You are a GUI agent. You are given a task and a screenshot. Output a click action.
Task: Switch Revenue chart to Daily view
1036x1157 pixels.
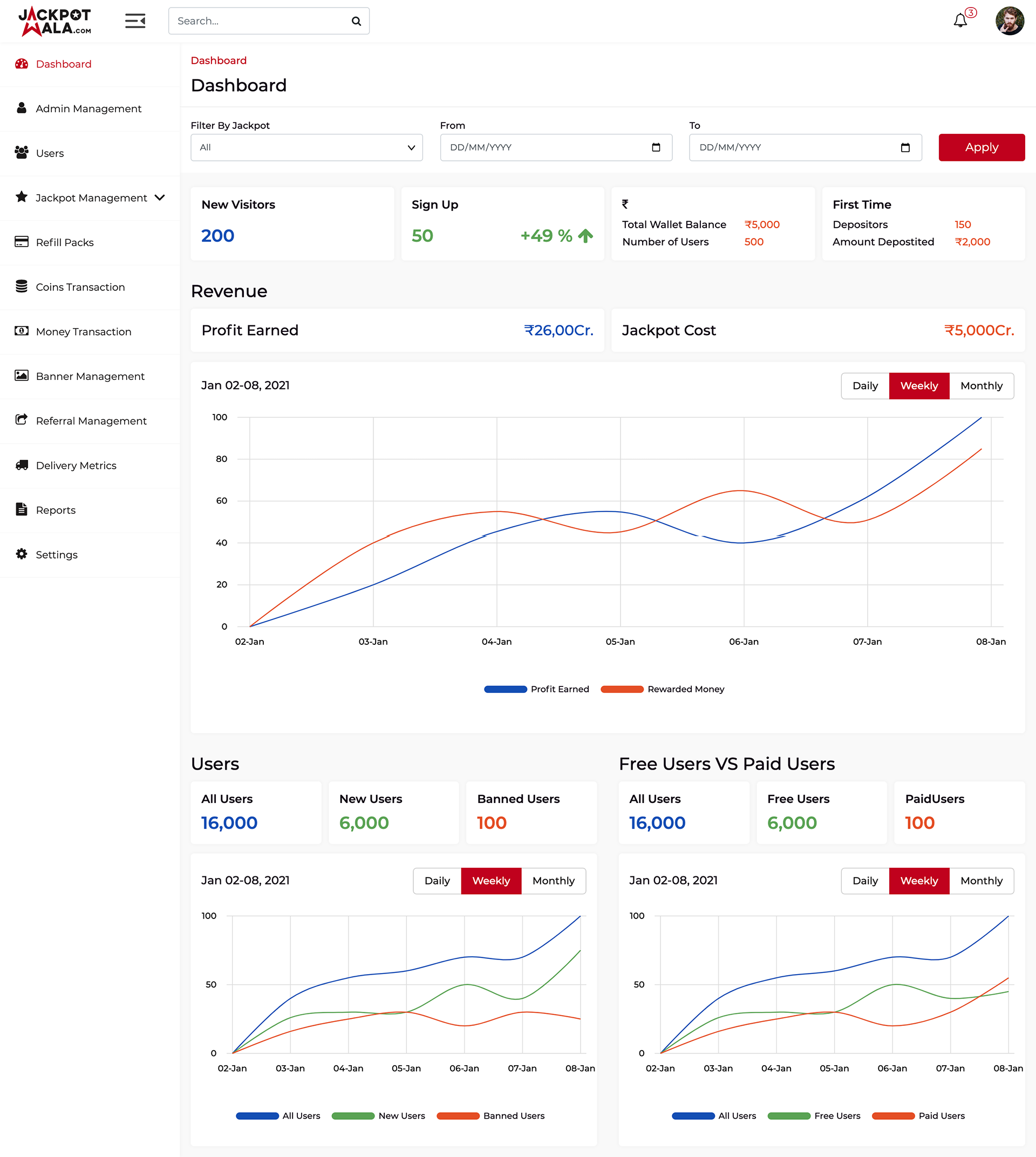tap(864, 386)
